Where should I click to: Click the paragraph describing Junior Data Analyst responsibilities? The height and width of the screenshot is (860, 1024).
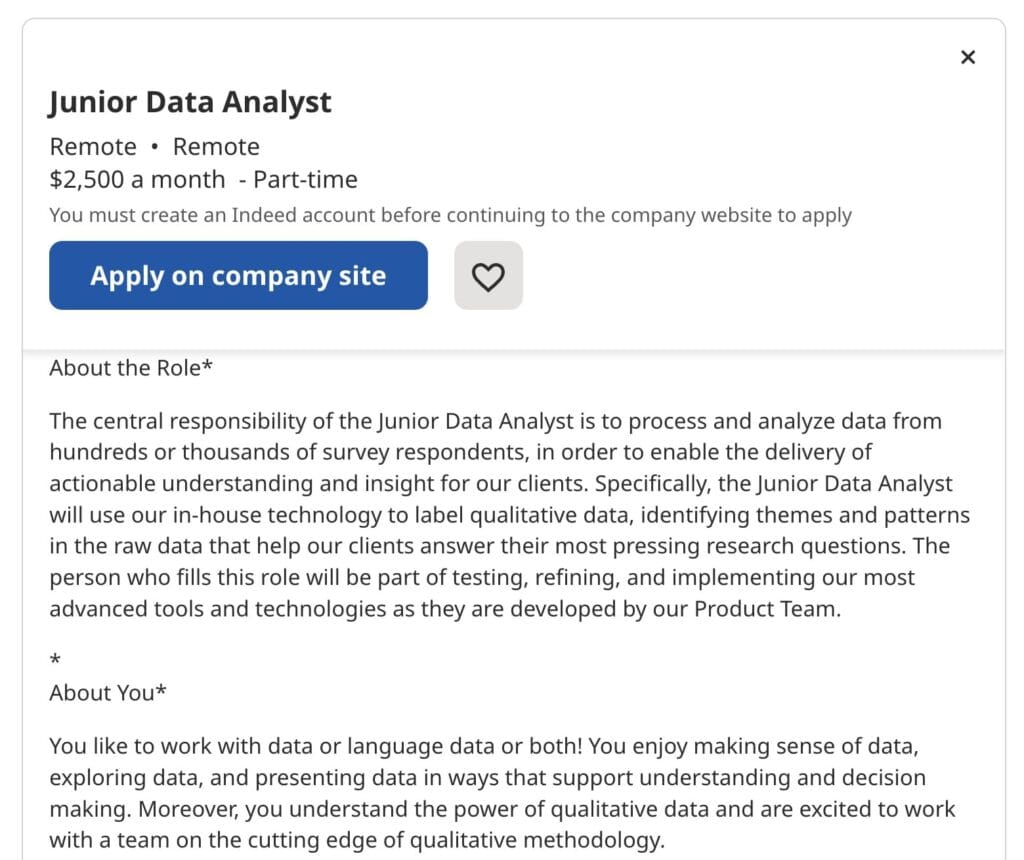[x=500, y=514]
